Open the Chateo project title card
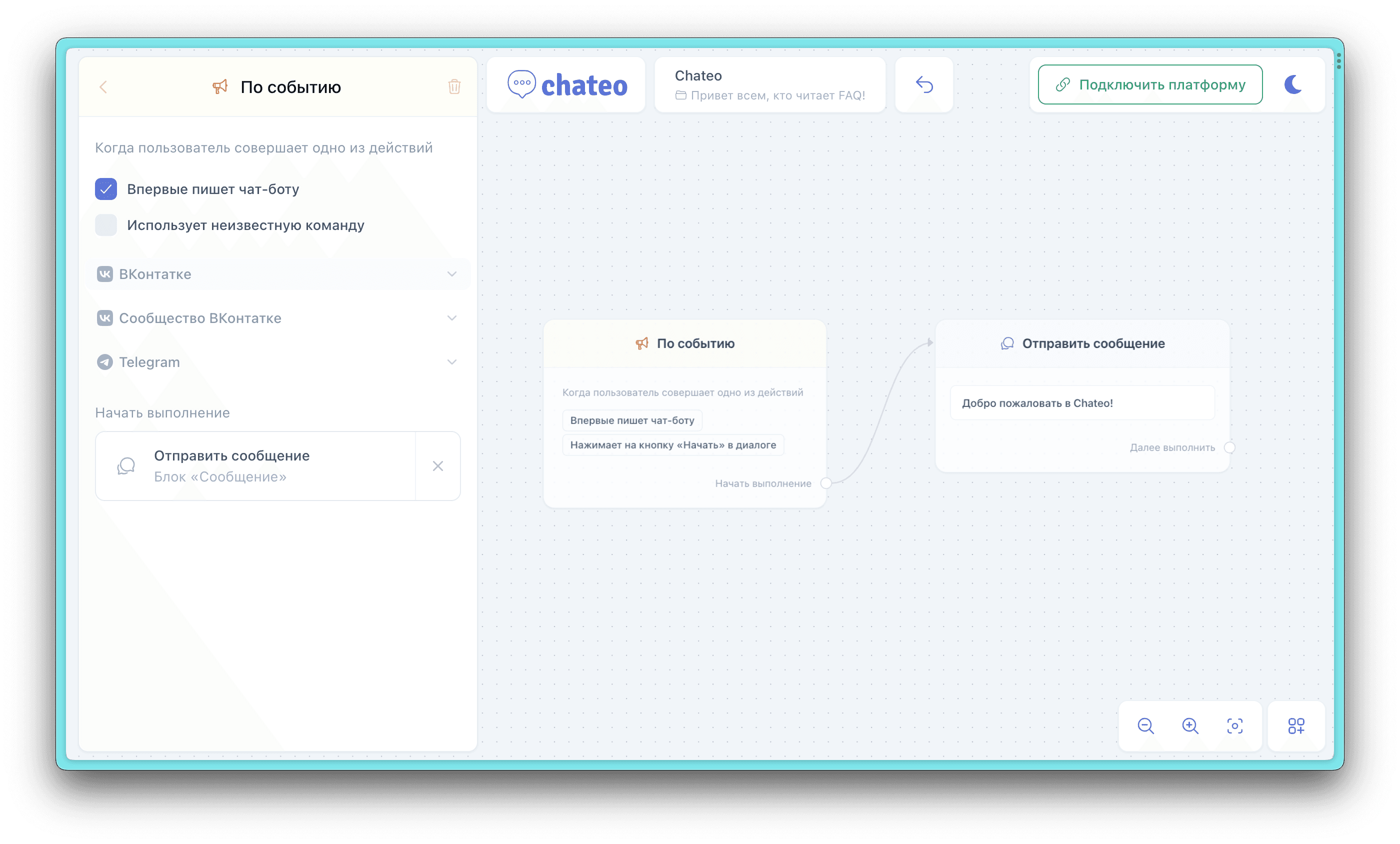 pyautogui.click(x=770, y=84)
